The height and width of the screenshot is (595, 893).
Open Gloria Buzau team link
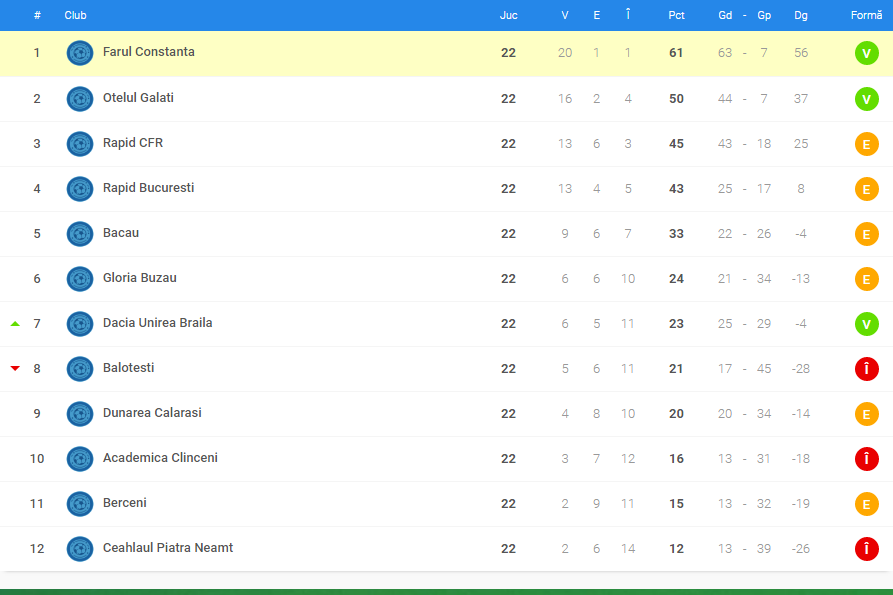click(x=140, y=278)
